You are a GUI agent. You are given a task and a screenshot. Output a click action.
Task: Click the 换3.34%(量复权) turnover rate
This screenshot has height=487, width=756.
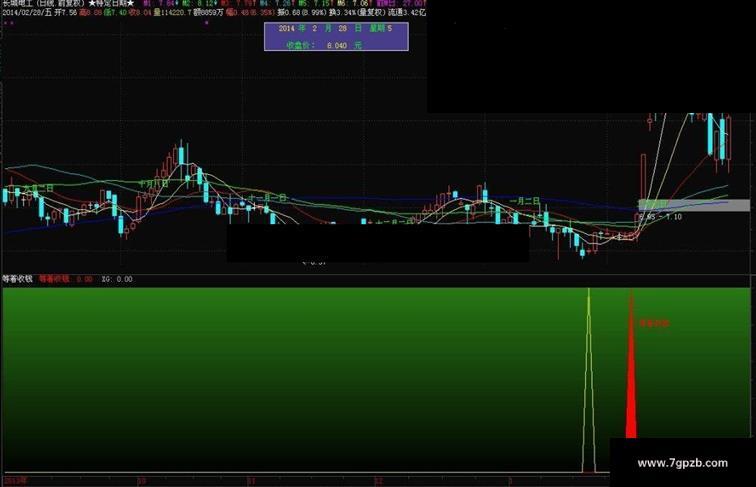[x=357, y=13]
